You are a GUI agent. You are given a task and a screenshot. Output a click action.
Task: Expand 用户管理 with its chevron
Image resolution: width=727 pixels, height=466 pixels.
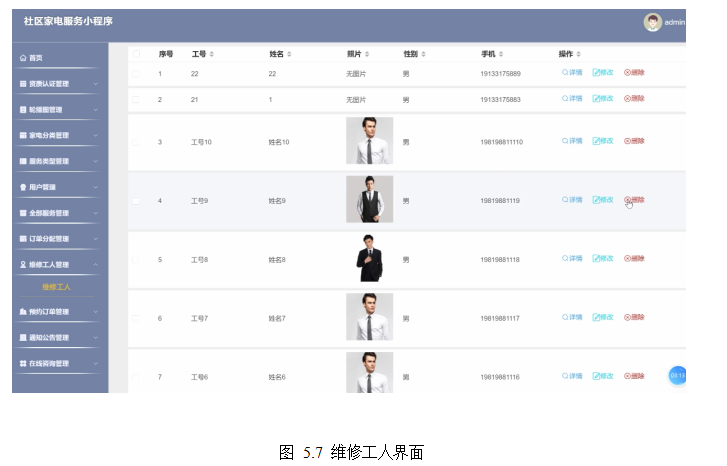[96, 187]
